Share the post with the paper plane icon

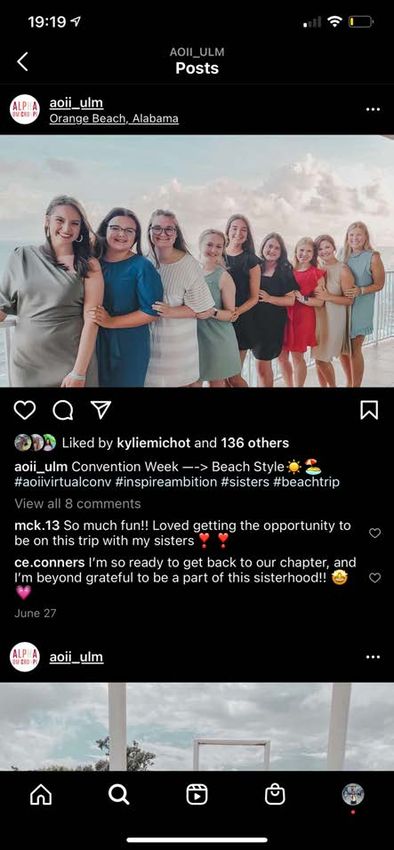click(x=101, y=410)
